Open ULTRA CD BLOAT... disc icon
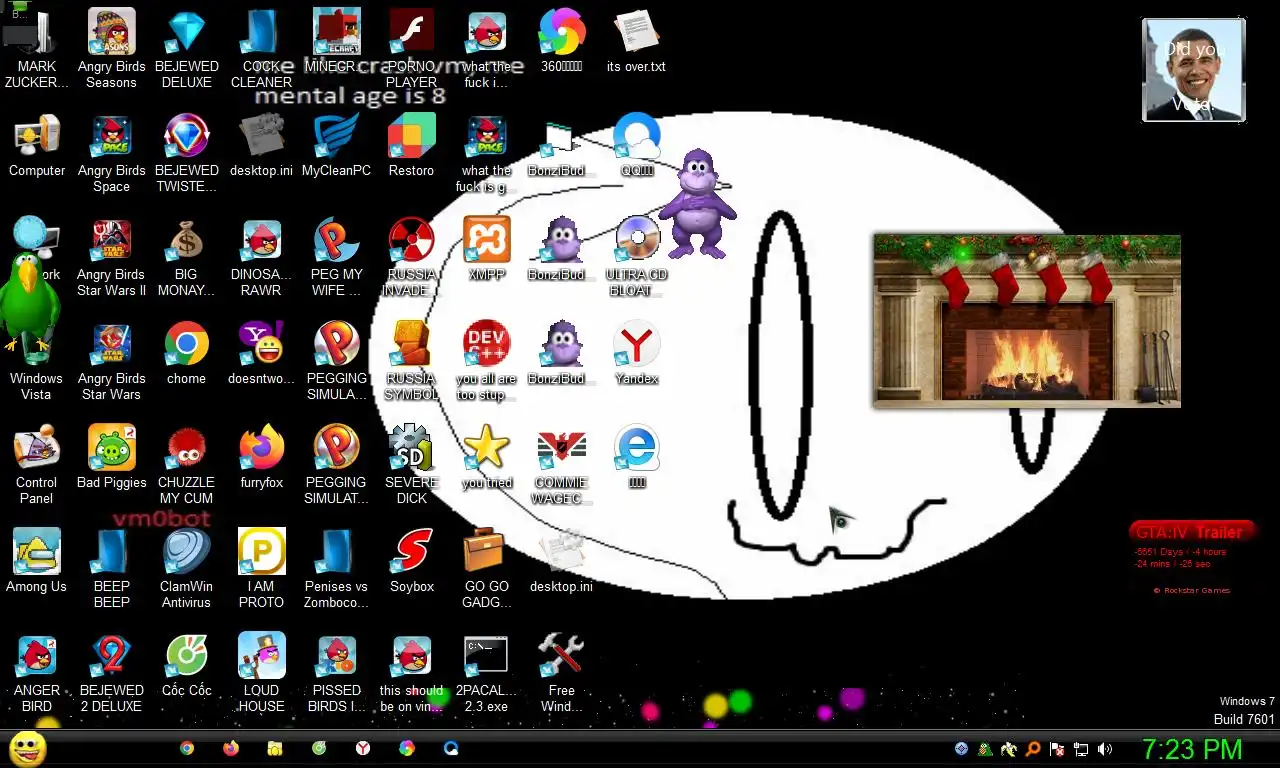Viewport: 1280px width, 768px height. coord(636,256)
